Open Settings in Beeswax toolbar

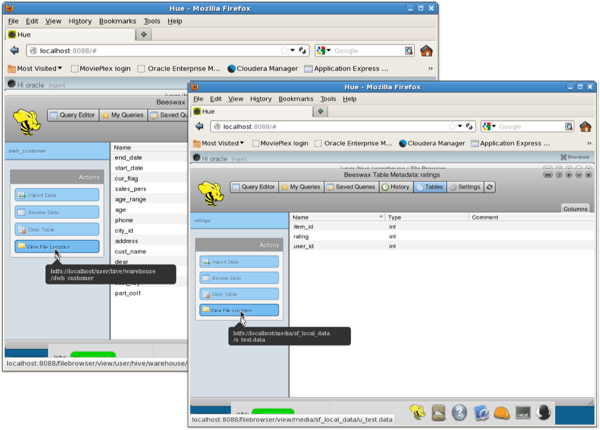465,187
